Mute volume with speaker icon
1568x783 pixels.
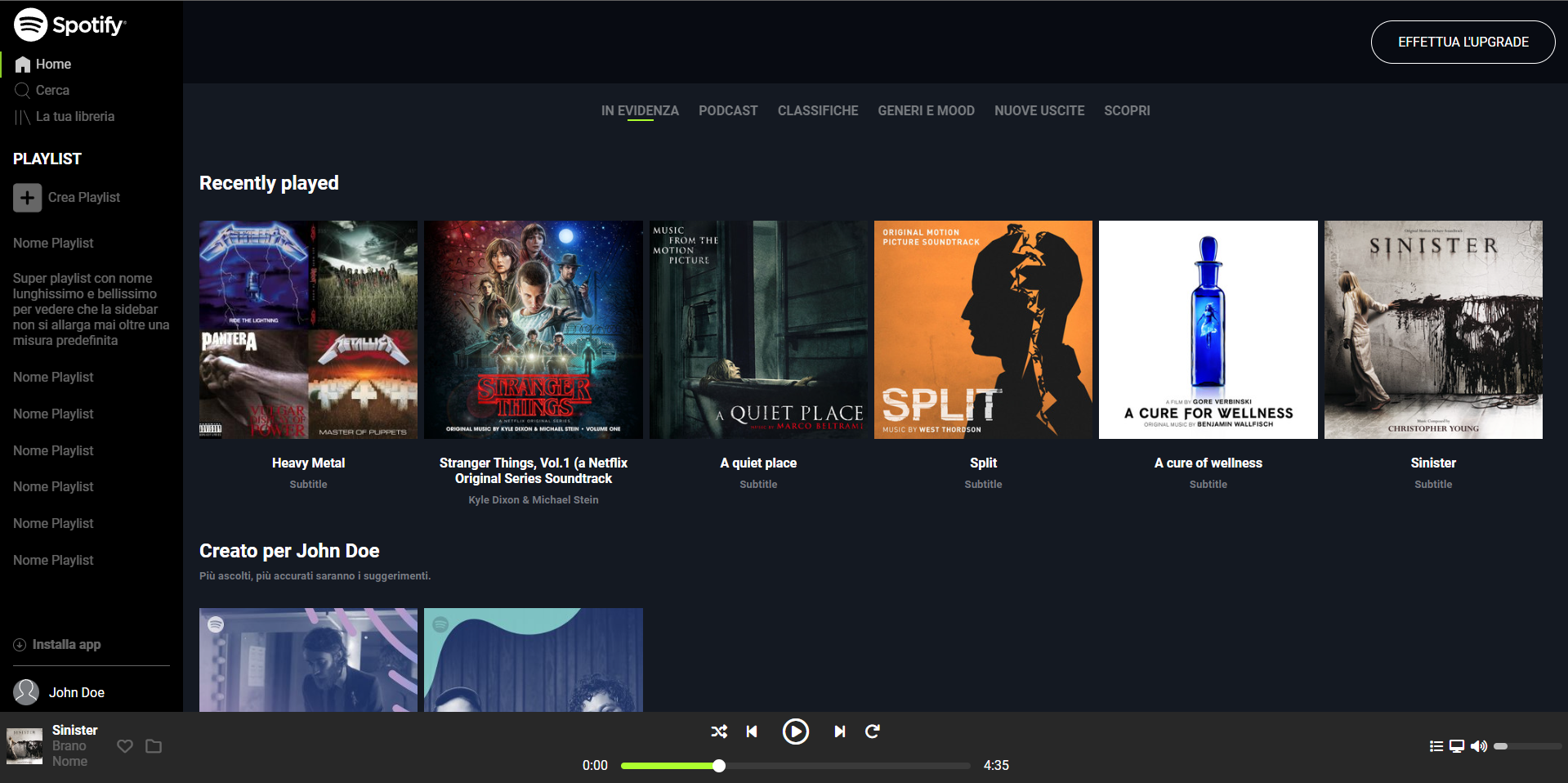[1478, 746]
